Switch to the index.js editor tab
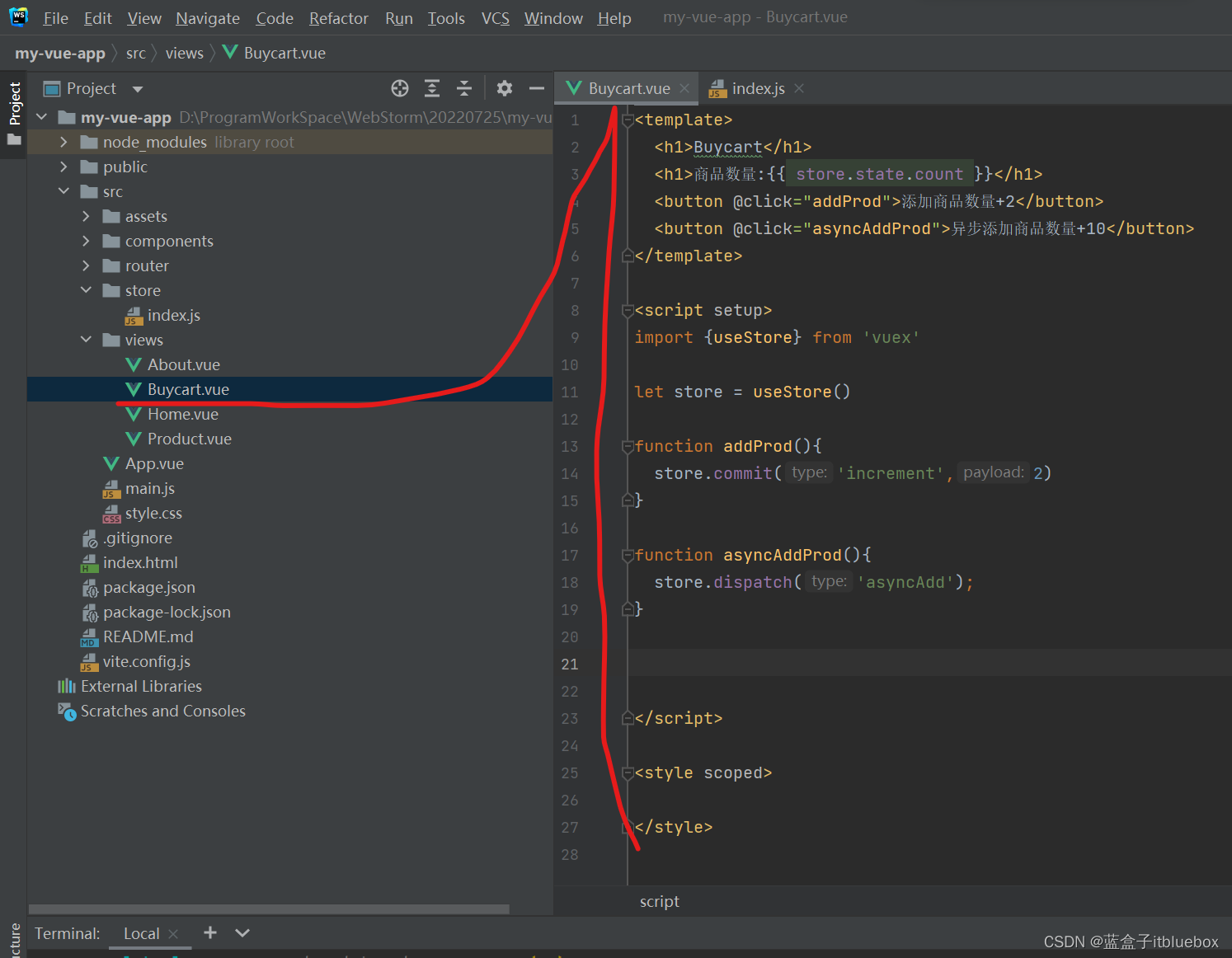1232x958 pixels. pos(758,88)
